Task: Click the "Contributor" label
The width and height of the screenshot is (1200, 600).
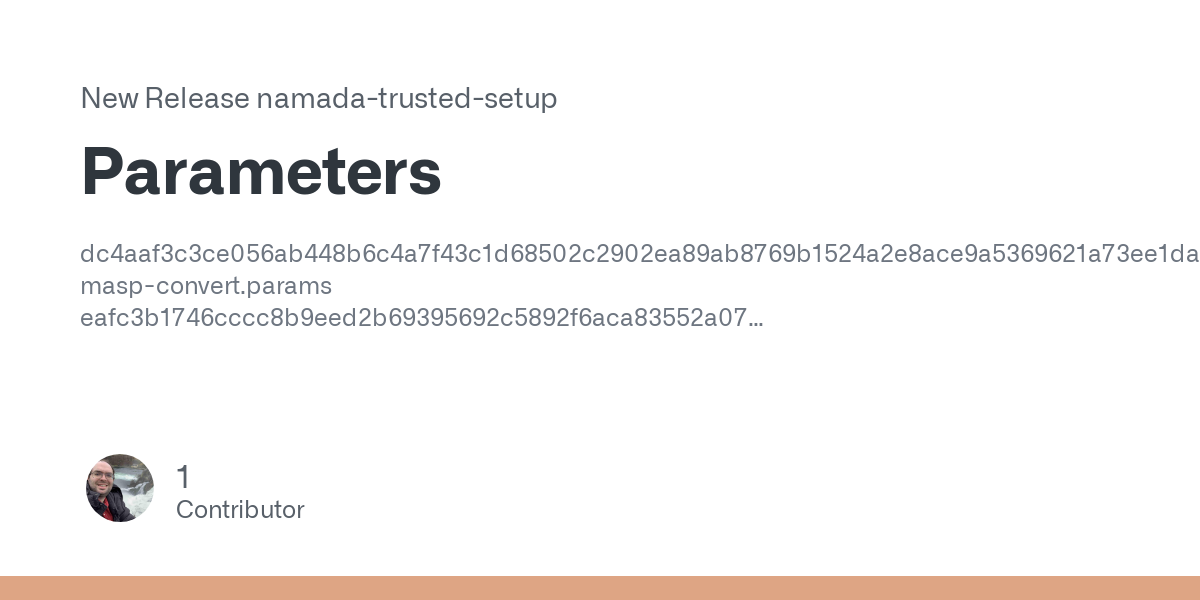Action: [x=240, y=510]
